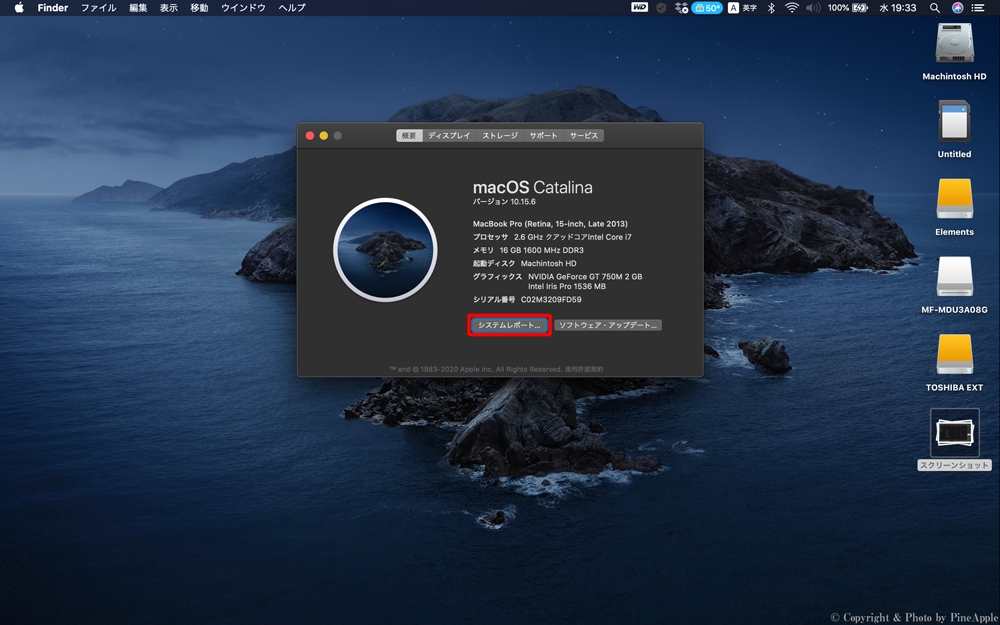Select the スクリーンショット desktop file

954,433
